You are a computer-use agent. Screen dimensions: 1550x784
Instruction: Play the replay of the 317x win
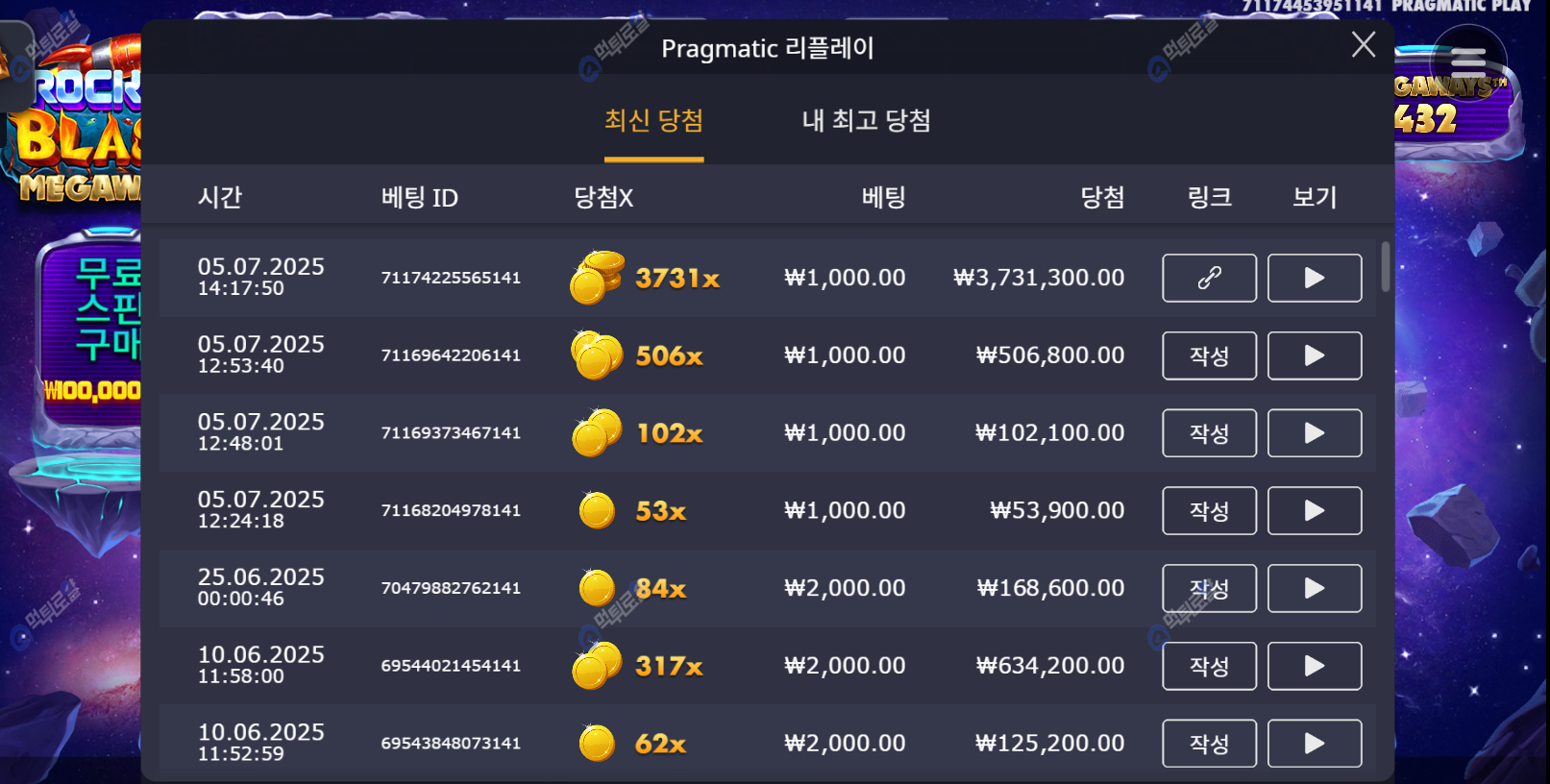pos(1315,666)
